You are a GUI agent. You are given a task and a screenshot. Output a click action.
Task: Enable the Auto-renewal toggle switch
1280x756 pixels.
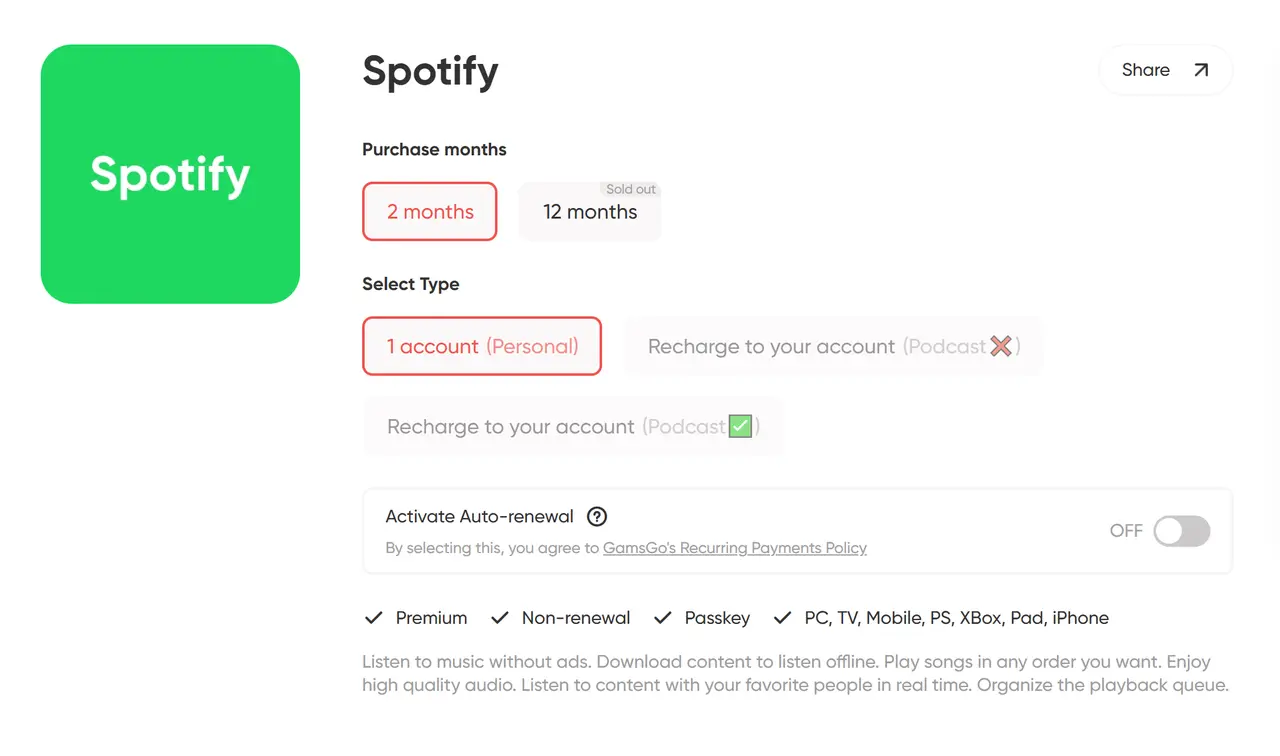pos(1181,531)
